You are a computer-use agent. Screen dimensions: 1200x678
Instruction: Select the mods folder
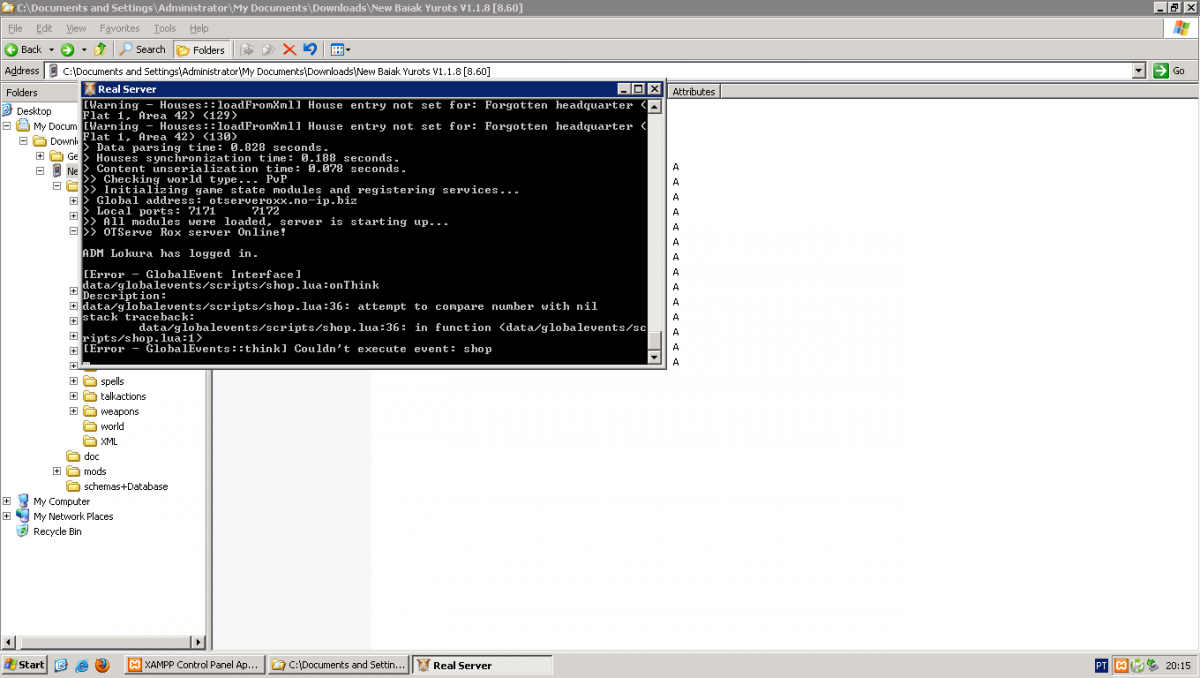[95, 471]
